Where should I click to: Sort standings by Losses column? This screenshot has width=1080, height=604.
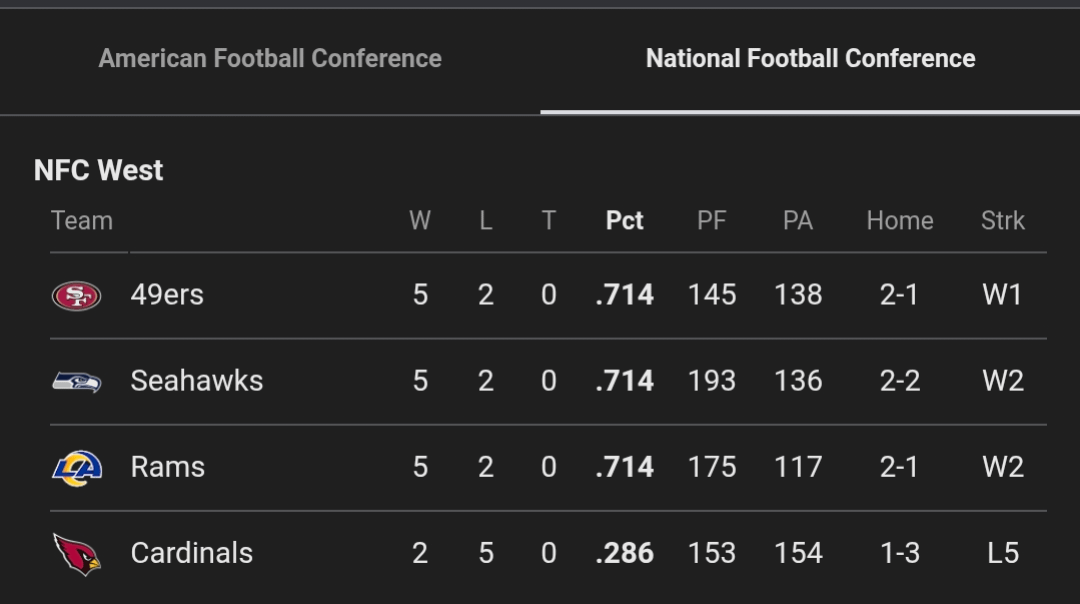point(485,221)
